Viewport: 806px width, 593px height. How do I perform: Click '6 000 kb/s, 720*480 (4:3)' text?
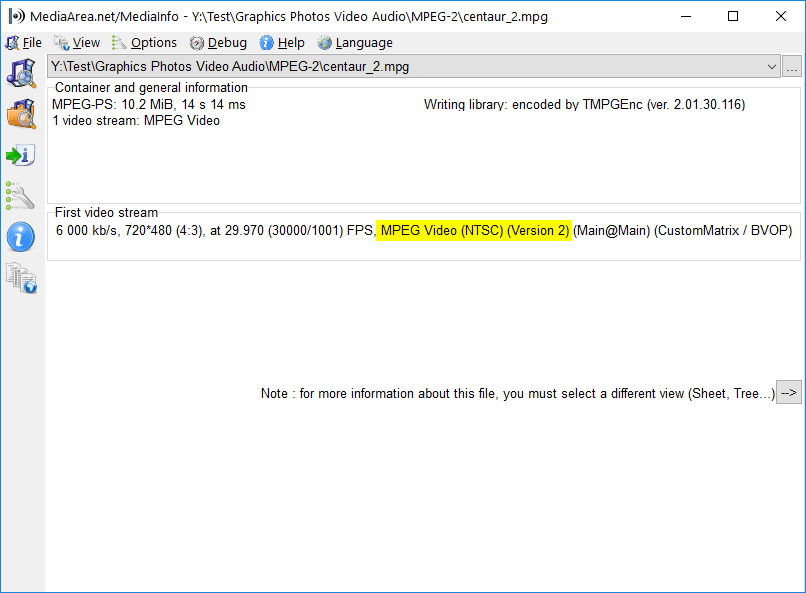pyautogui.click(x=131, y=230)
